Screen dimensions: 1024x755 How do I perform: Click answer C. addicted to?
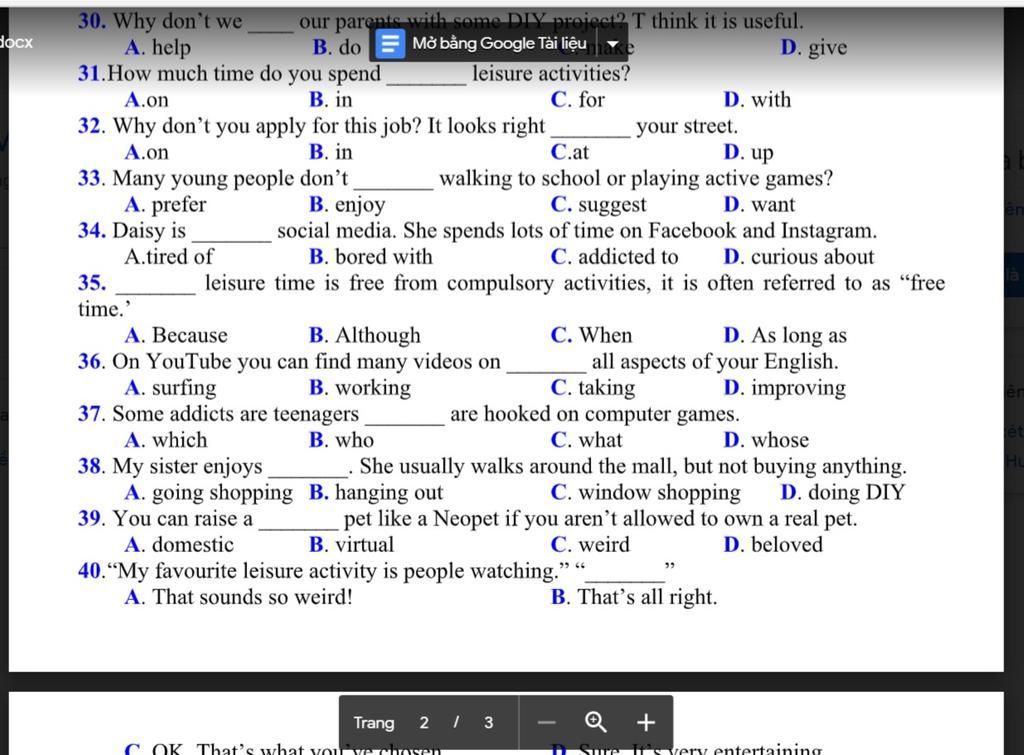(x=615, y=257)
